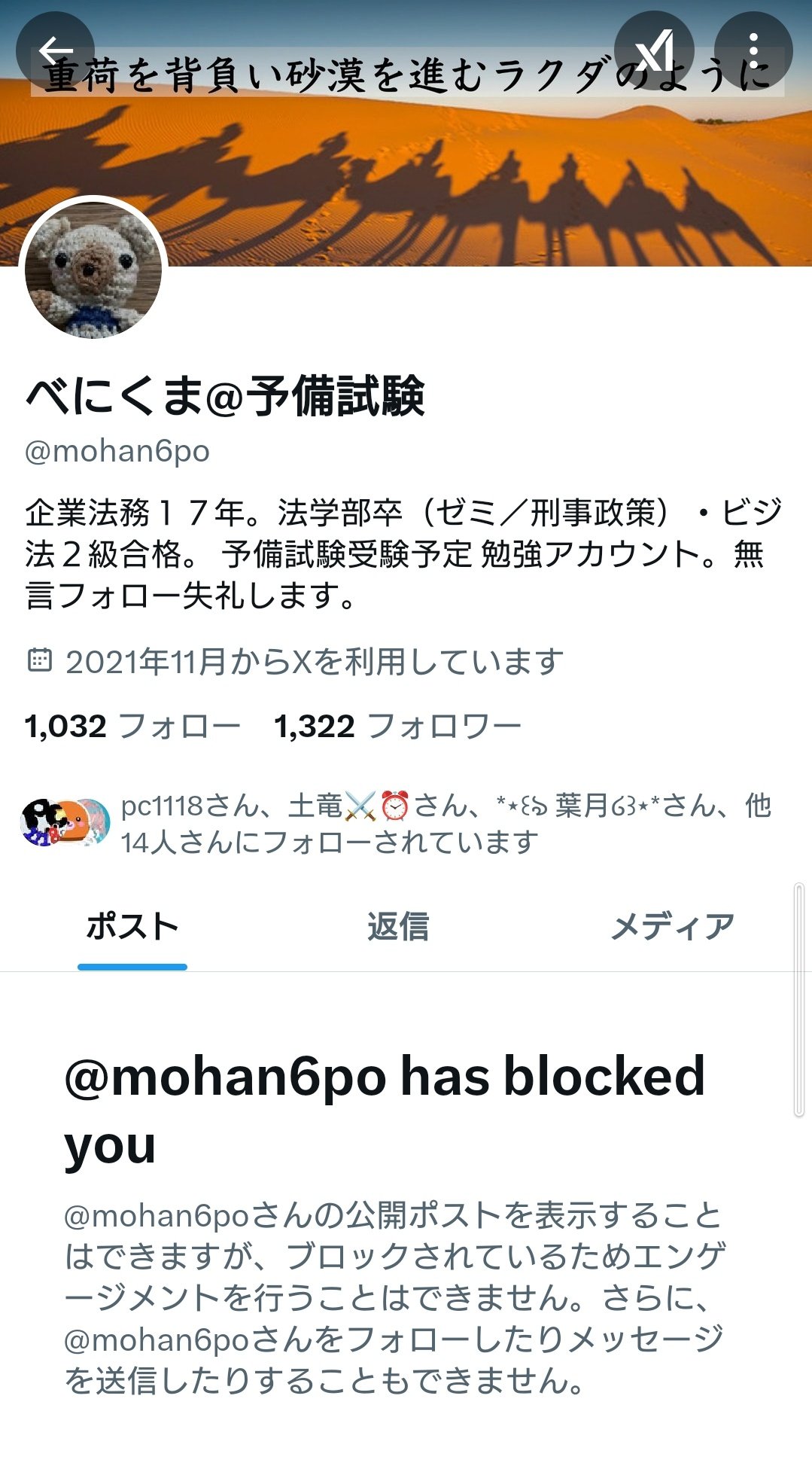Tap the @mohan6po handle under name
Screen dimensions: 812x1478
[117, 451]
